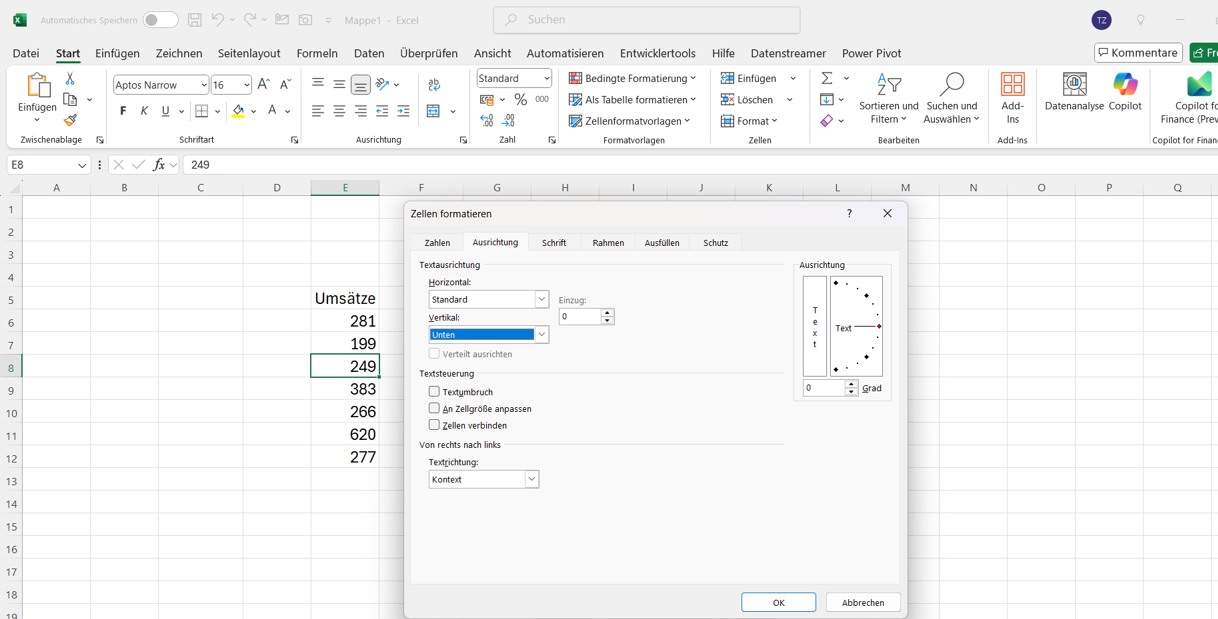Confirm the dialog with OK
The image size is (1218, 619).
[778, 602]
